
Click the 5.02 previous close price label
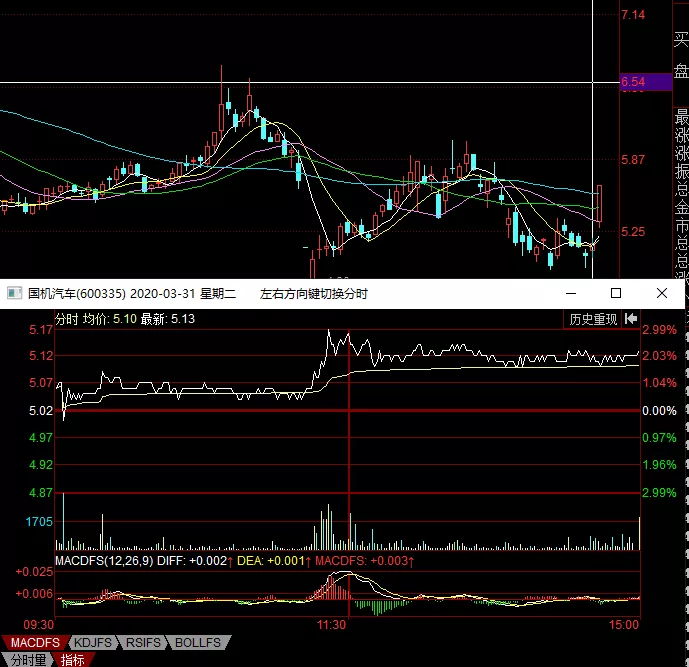(41, 411)
